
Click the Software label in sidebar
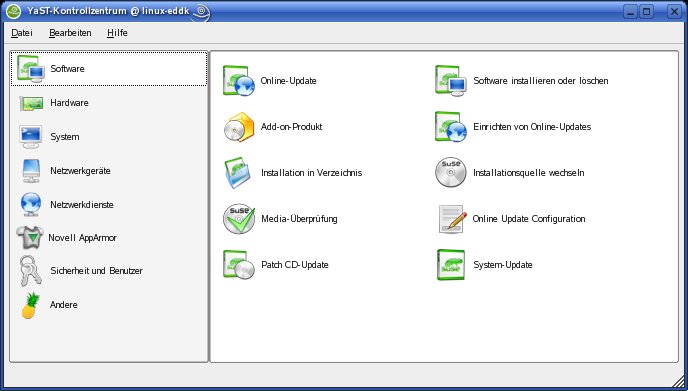(x=67, y=68)
